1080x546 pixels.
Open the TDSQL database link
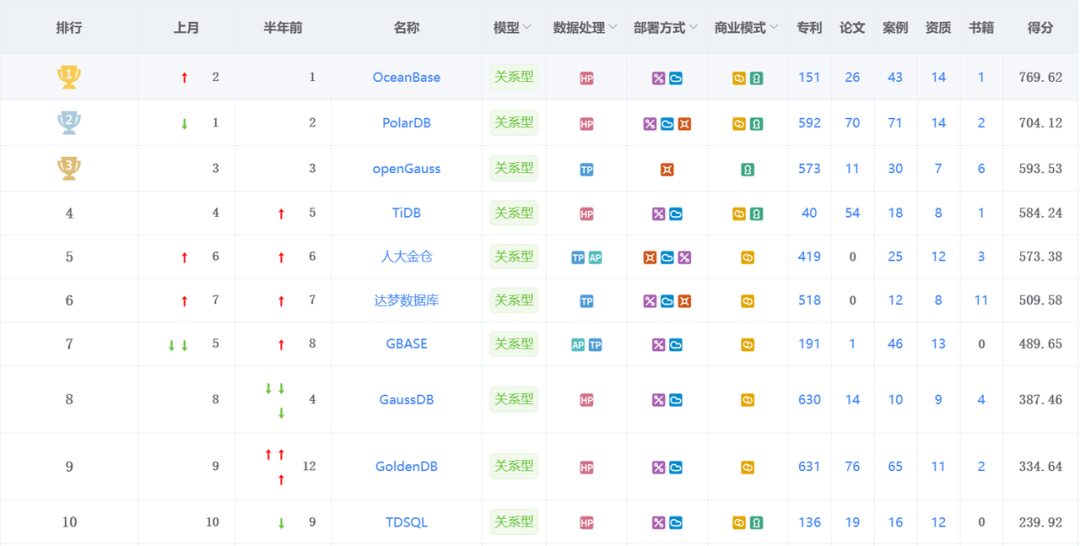coord(406,522)
